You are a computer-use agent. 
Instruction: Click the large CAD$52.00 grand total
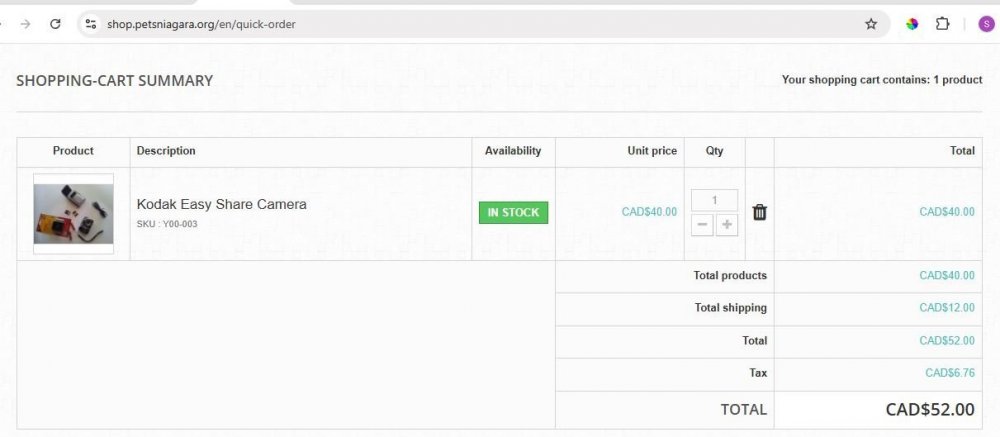tap(930, 410)
